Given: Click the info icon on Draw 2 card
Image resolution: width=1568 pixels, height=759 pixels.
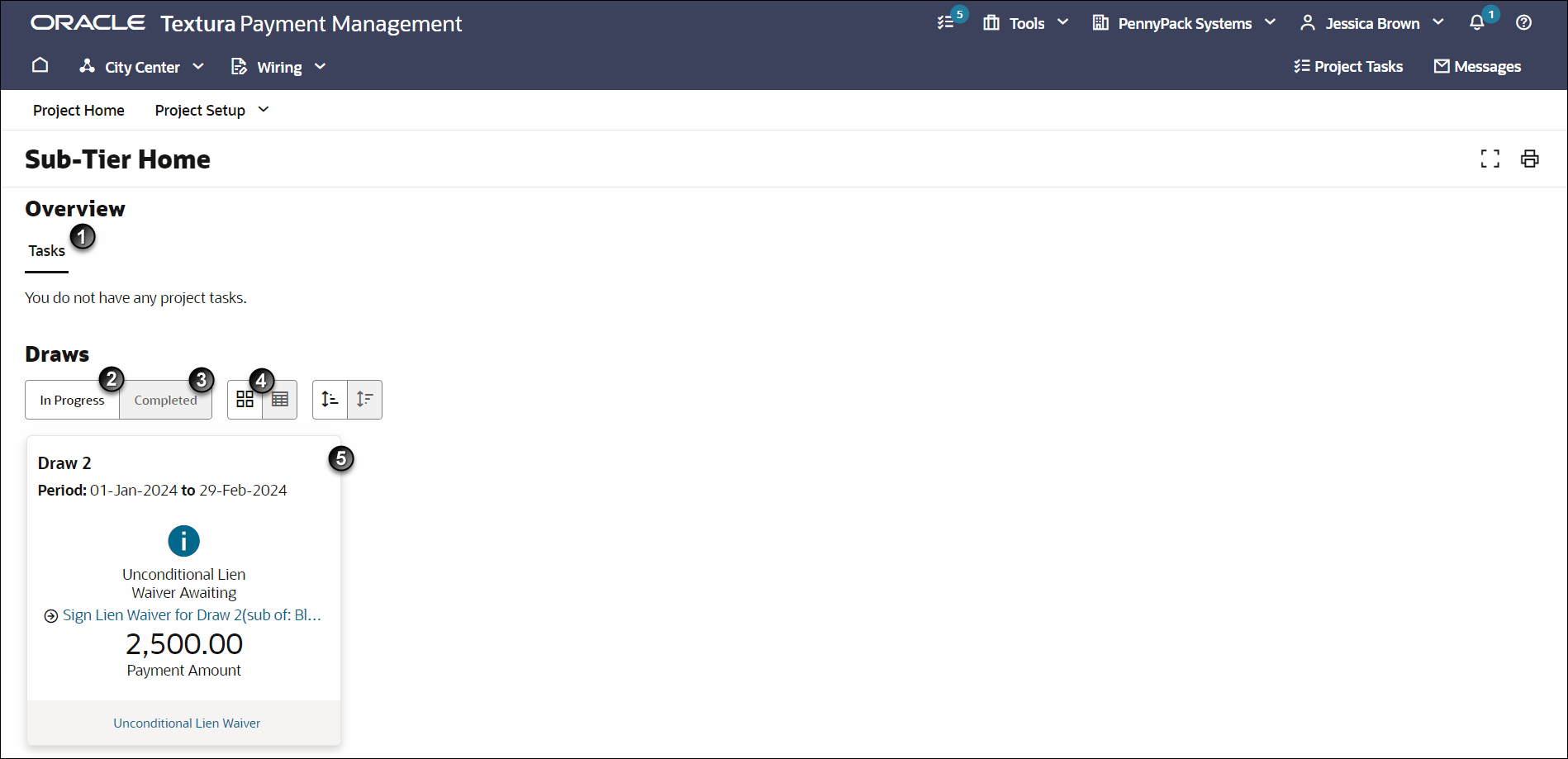Looking at the screenshot, I should click(183, 541).
